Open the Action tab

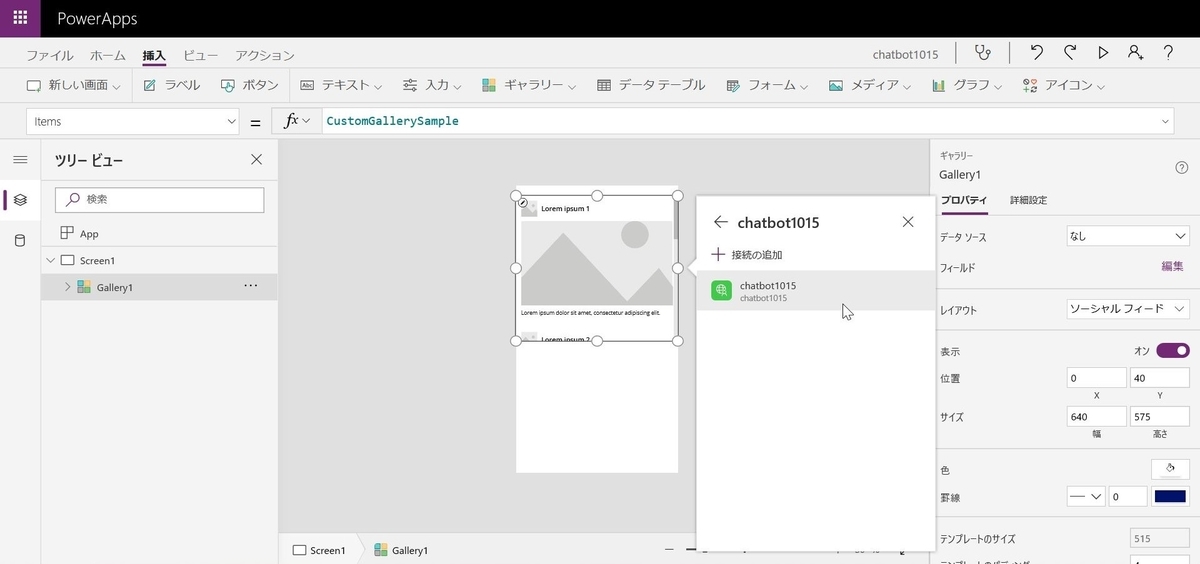pos(264,55)
